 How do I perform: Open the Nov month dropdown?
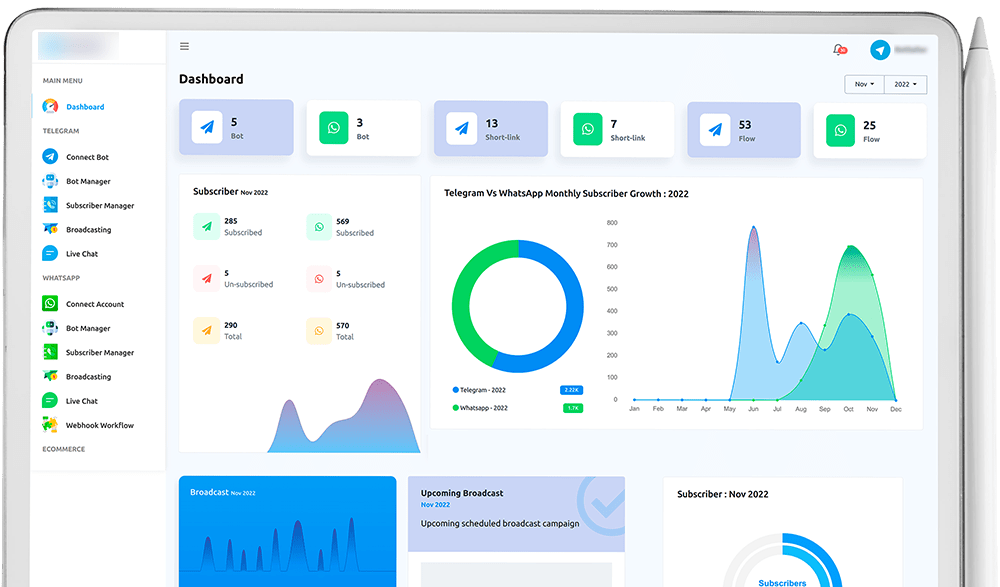click(x=864, y=84)
